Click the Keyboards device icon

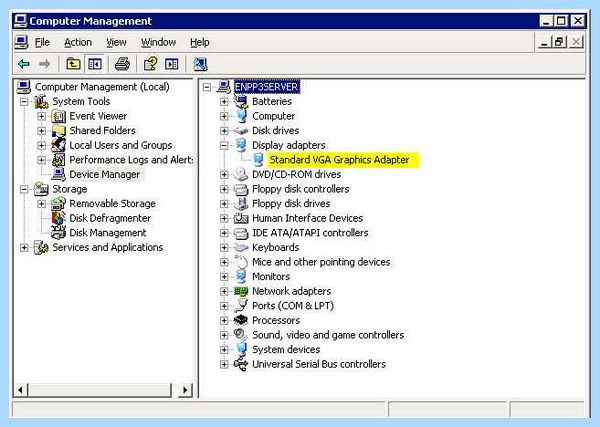(x=241, y=248)
